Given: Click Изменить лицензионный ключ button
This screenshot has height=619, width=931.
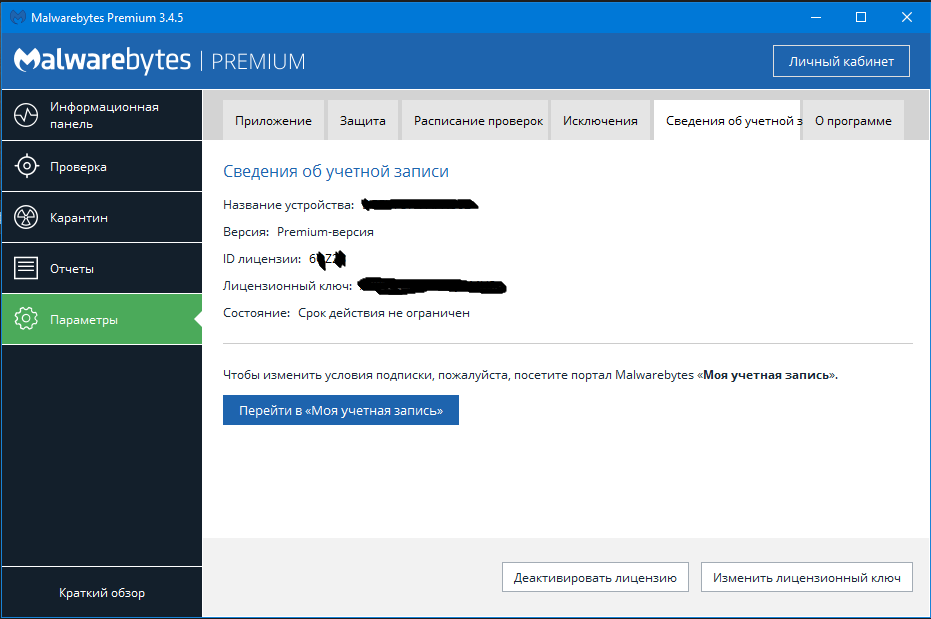Looking at the screenshot, I should (x=806, y=577).
